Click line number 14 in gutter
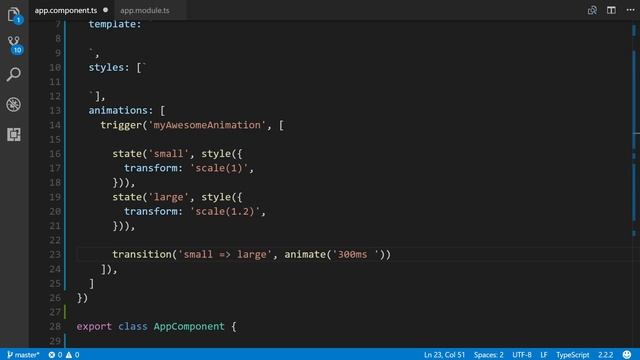 pos(55,125)
